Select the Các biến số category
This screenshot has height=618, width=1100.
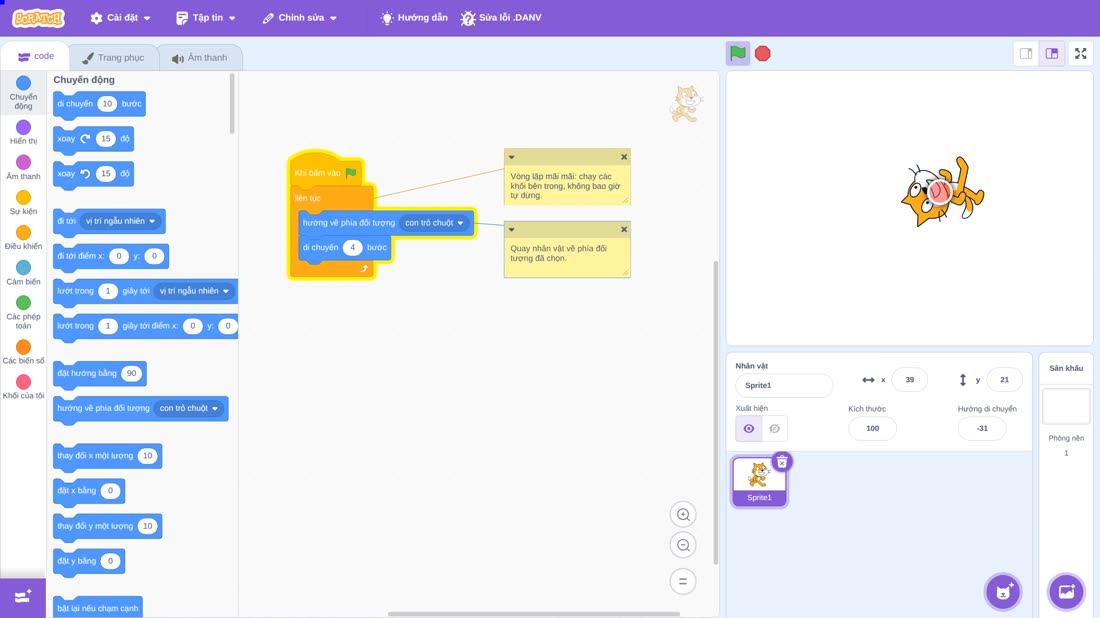coord(23,352)
